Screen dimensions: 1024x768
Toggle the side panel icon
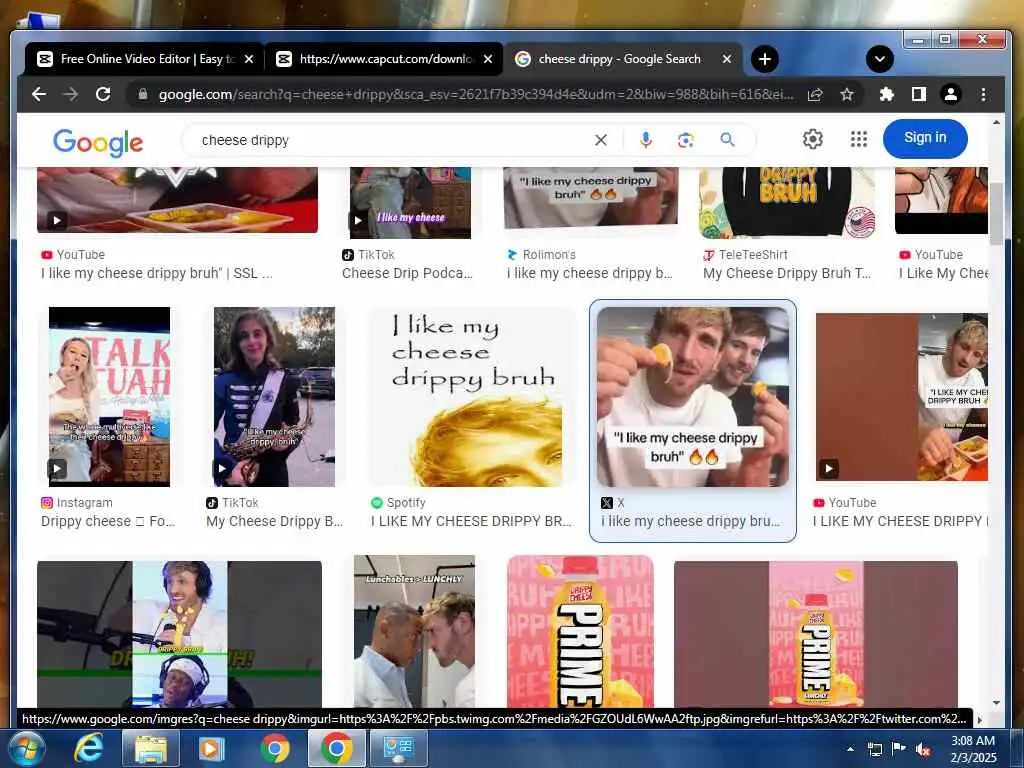click(919, 95)
